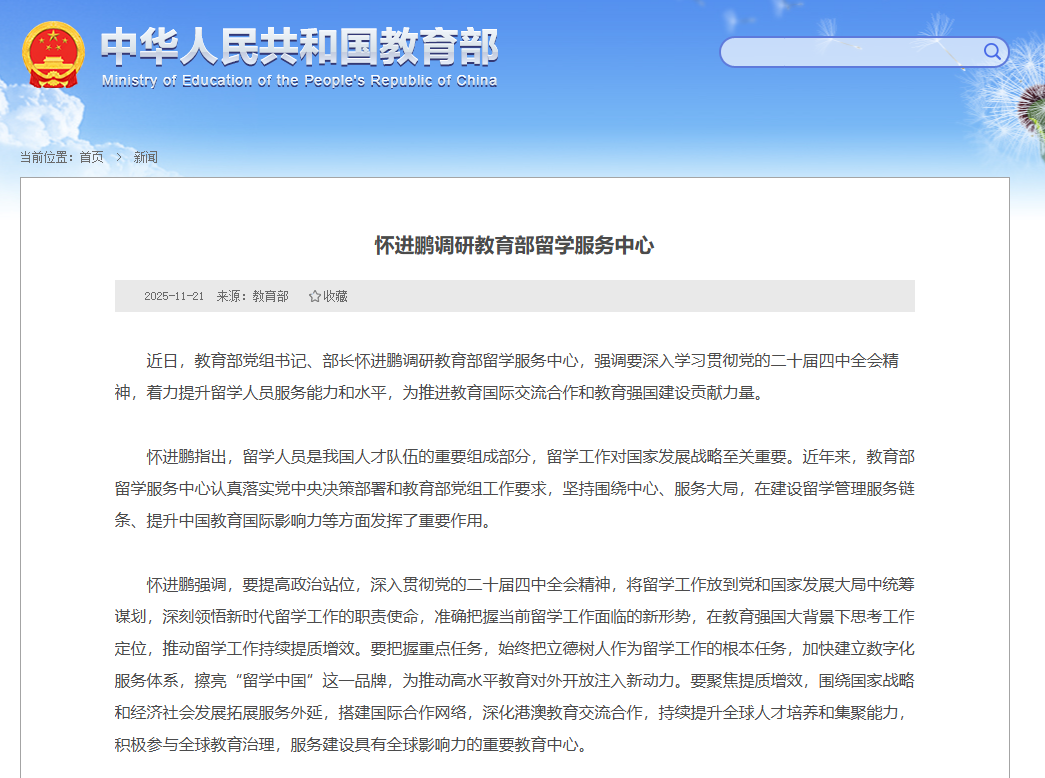Click the angle bracket in the navigation path
Viewport: 1045px width, 778px height.
(x=118, y=157)
